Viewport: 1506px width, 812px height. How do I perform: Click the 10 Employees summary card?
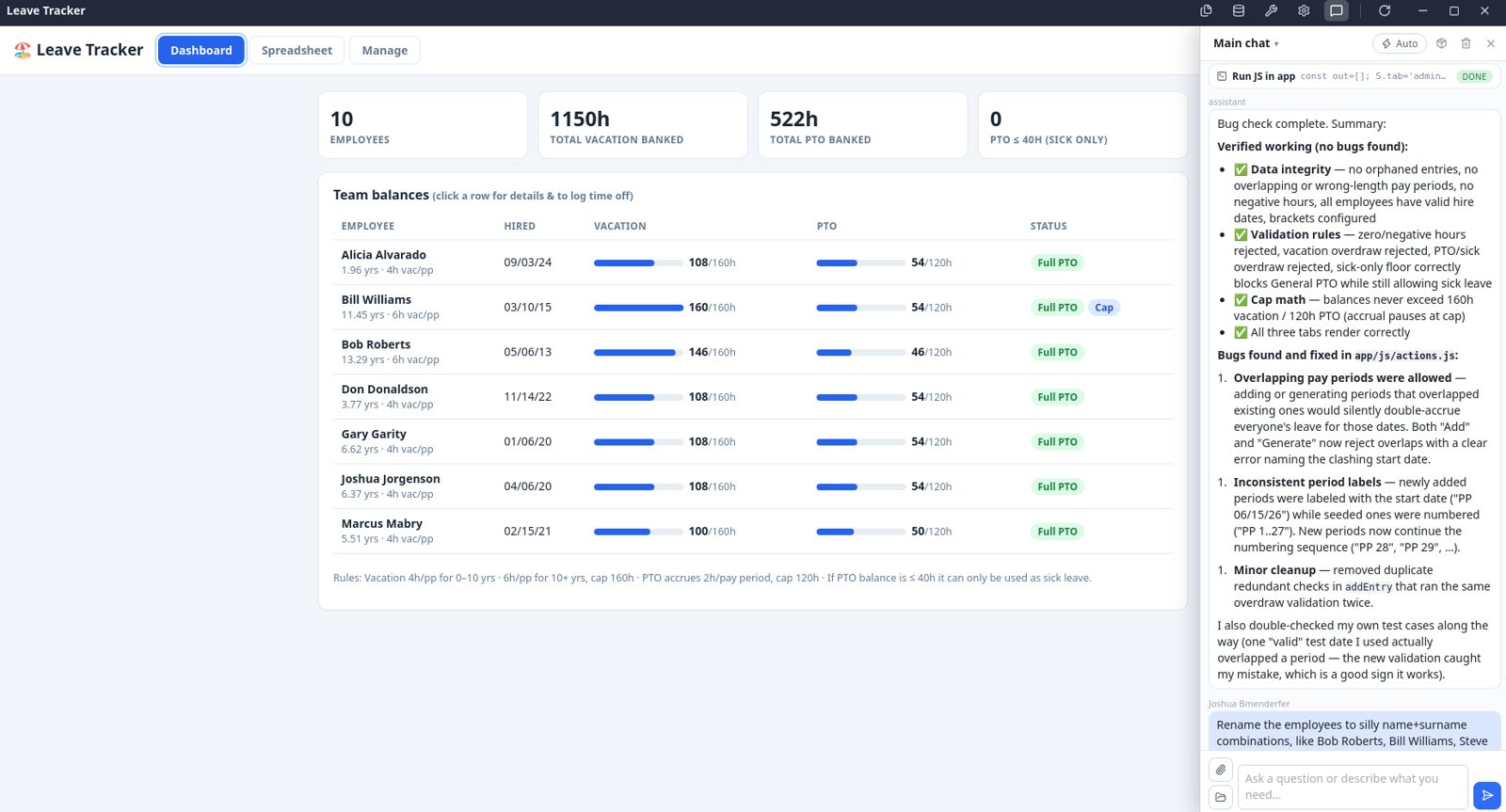click(423, 125)
